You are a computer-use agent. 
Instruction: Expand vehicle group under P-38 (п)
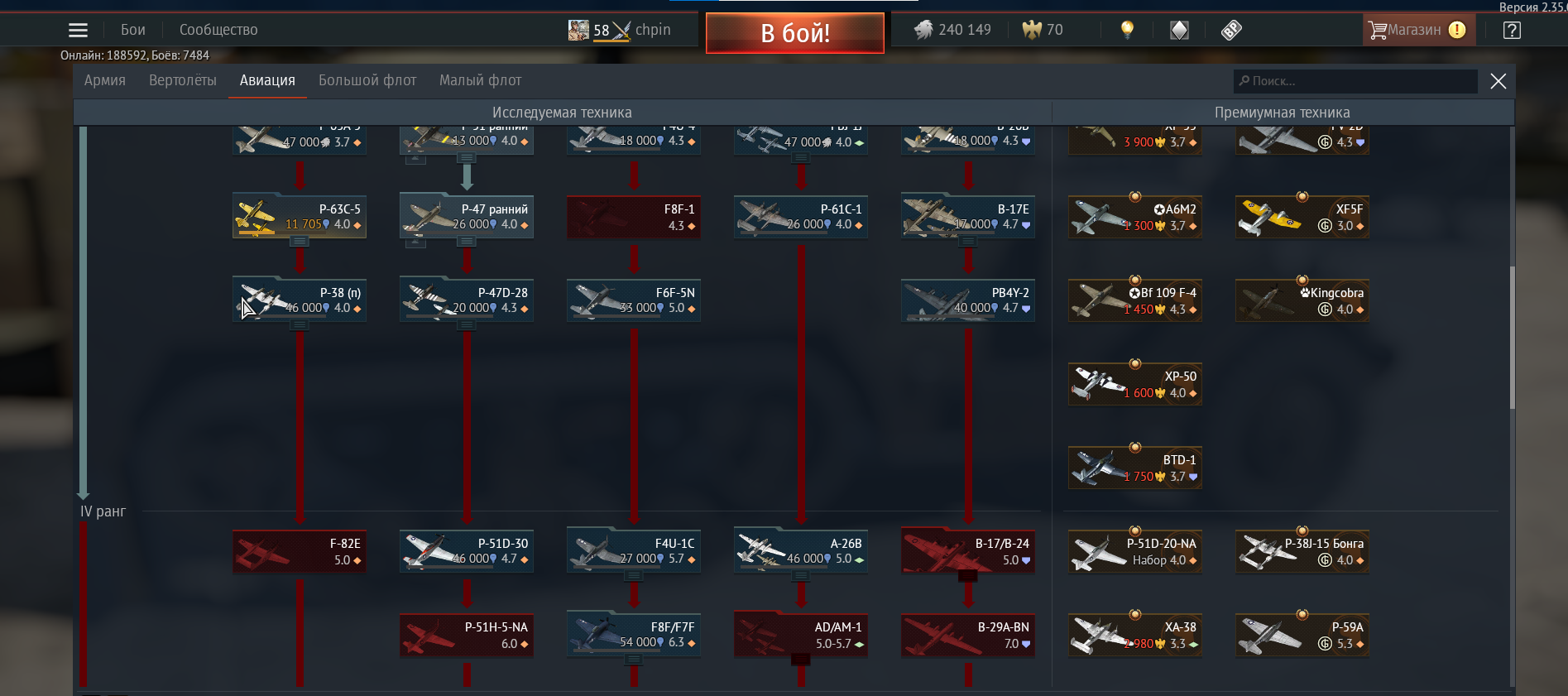tap(300, 325)
